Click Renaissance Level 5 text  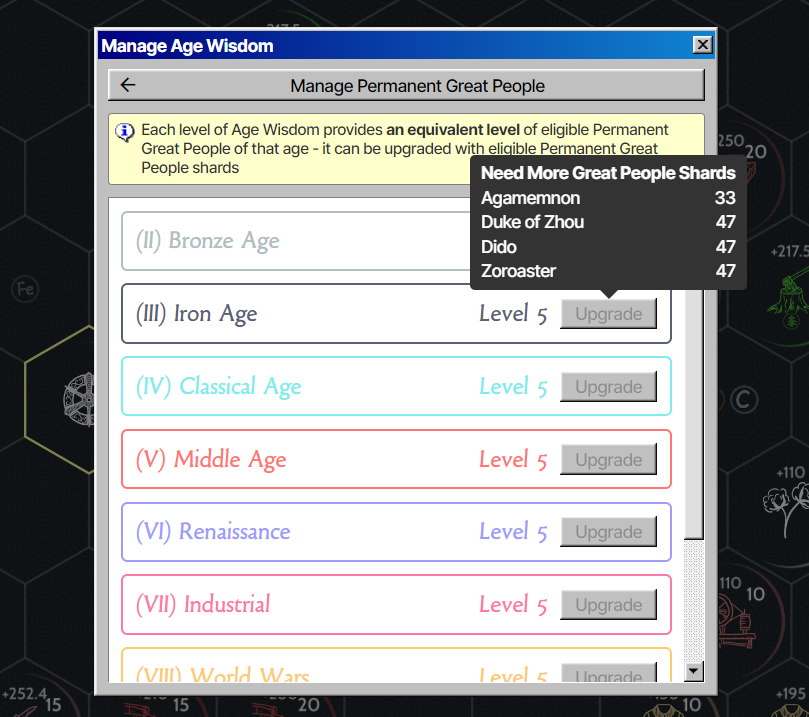(513, 532)
